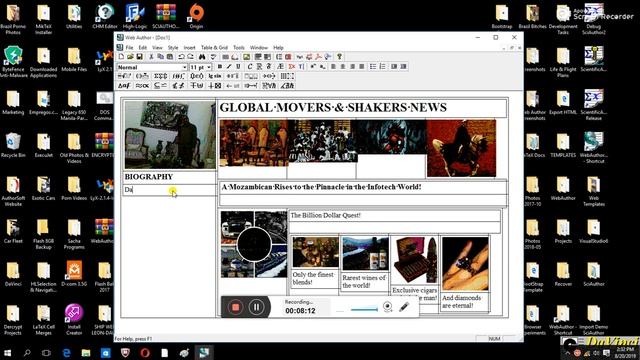Click the Opera browser taskbar icon

coord(145,353)
